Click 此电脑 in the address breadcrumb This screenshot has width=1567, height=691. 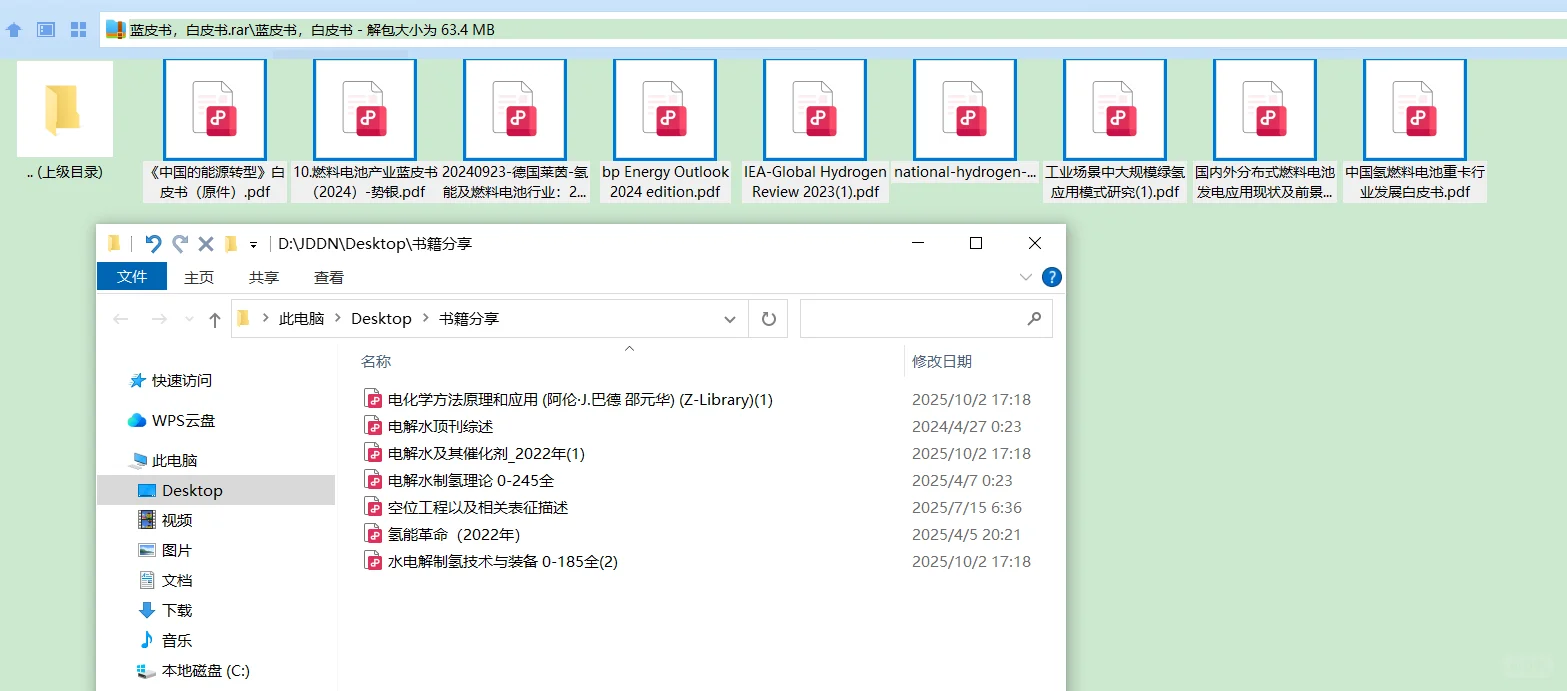[301, 319]
